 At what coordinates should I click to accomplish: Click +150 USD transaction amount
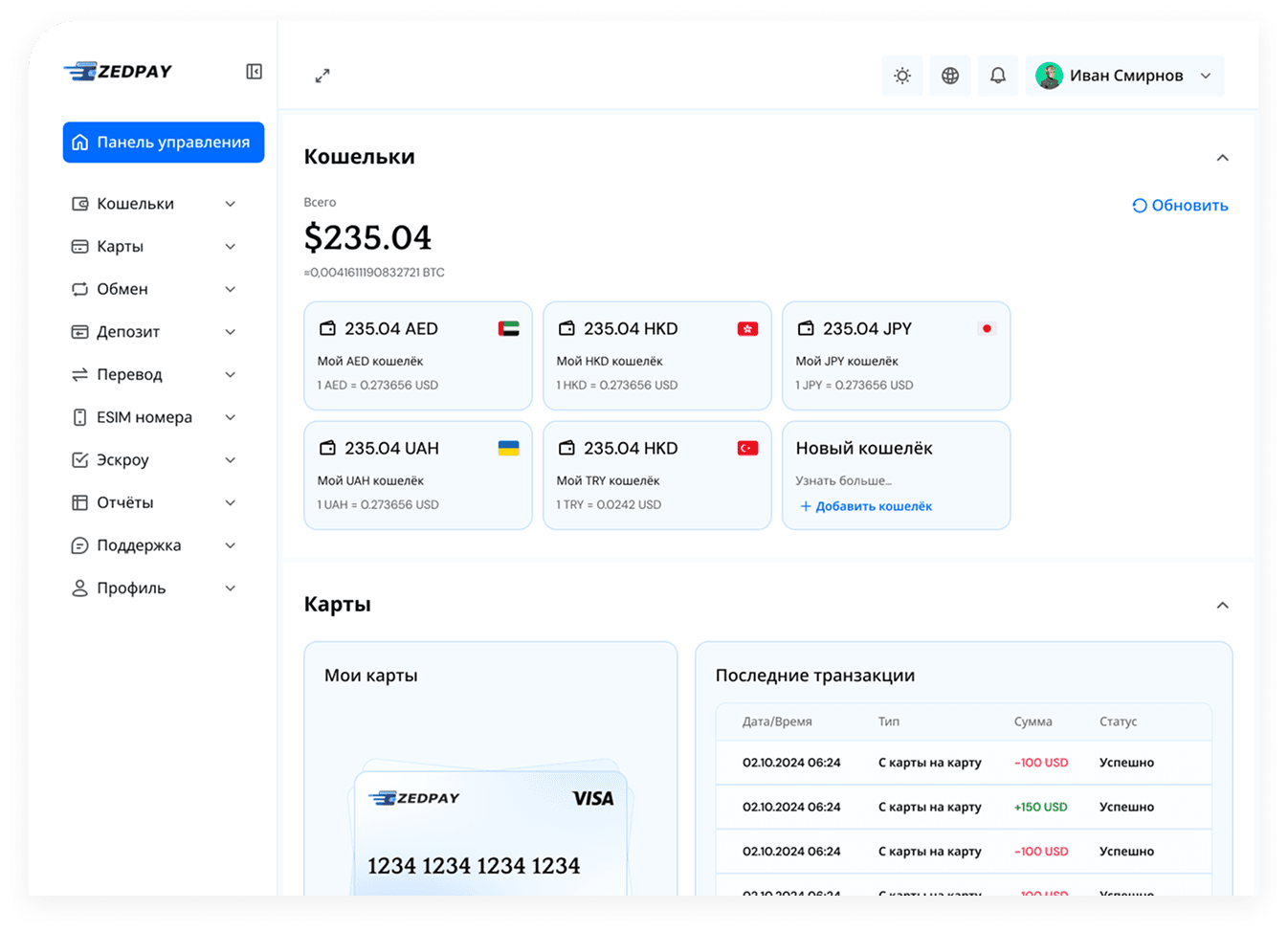pyautogui.click(x=1041, y=807)
